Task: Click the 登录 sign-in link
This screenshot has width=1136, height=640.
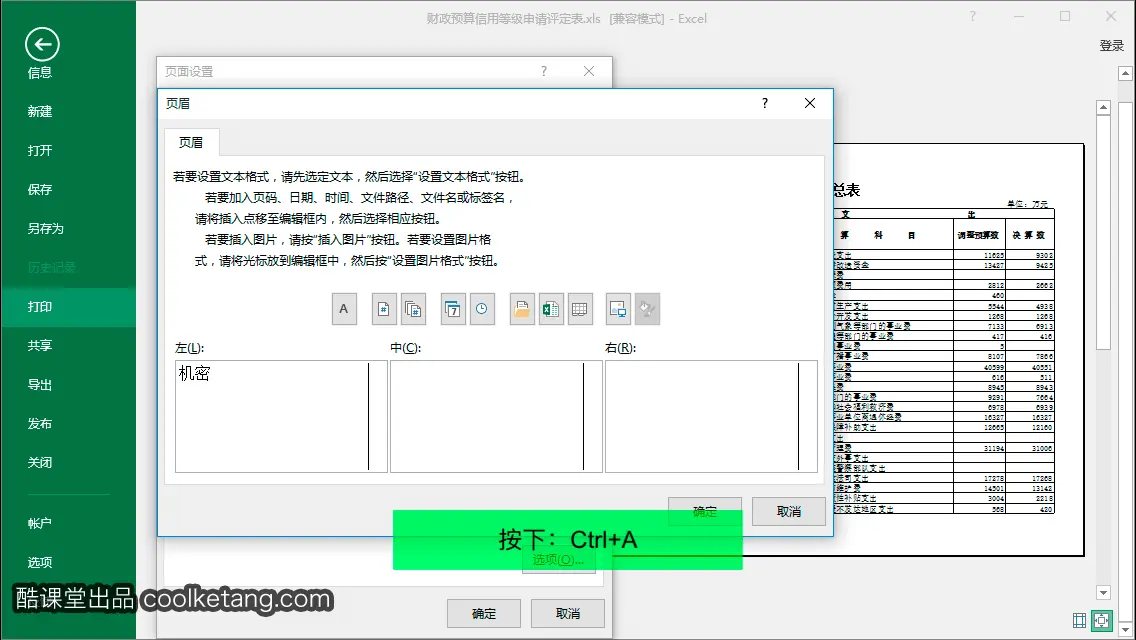Action: pos(1111,46)
